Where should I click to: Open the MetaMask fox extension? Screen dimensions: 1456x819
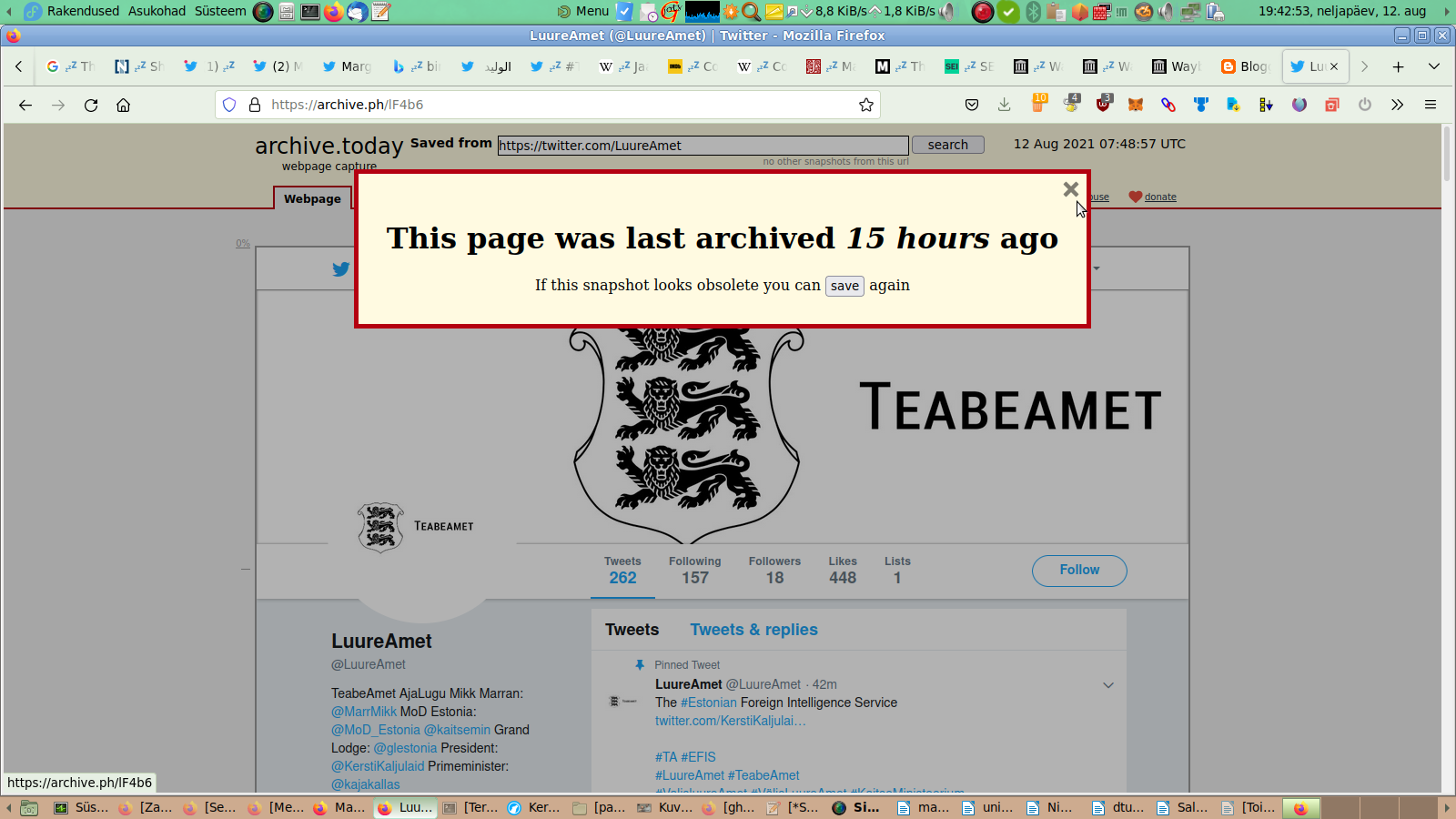tap(1136, 105)
